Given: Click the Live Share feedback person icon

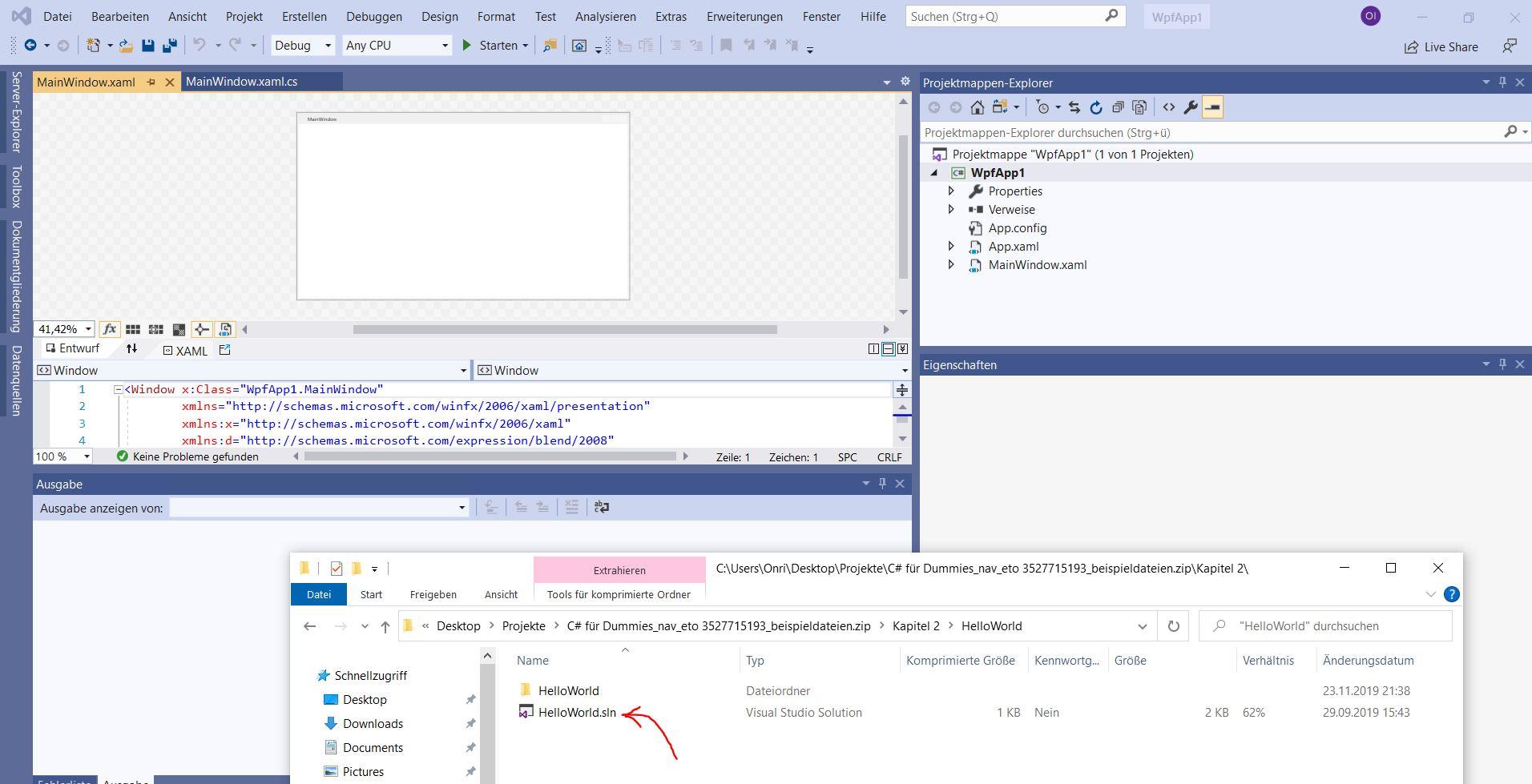Looking at the screenshot, I should (1510, 46).
